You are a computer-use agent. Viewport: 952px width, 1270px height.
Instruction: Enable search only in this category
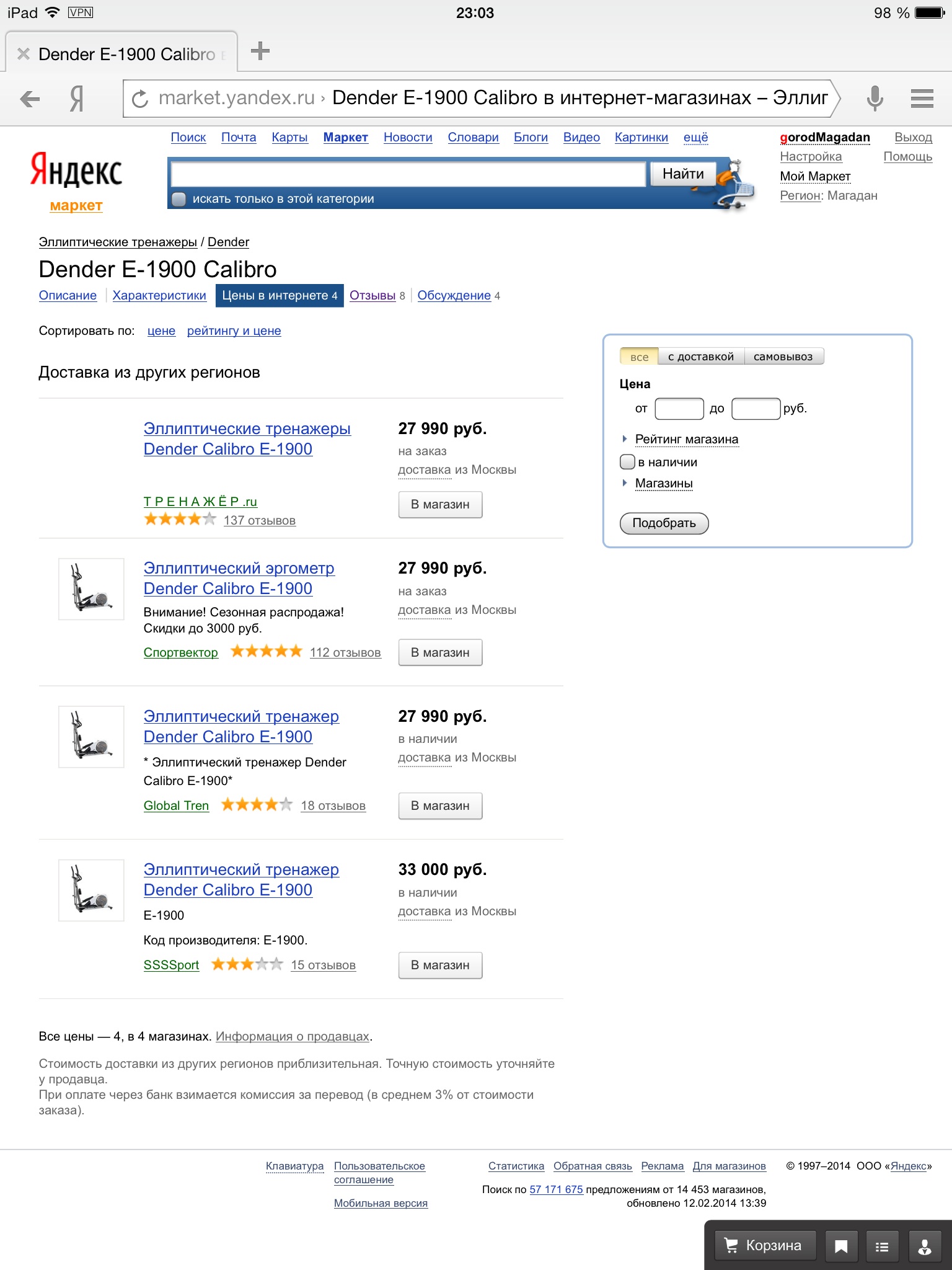(x=179, y=199)
